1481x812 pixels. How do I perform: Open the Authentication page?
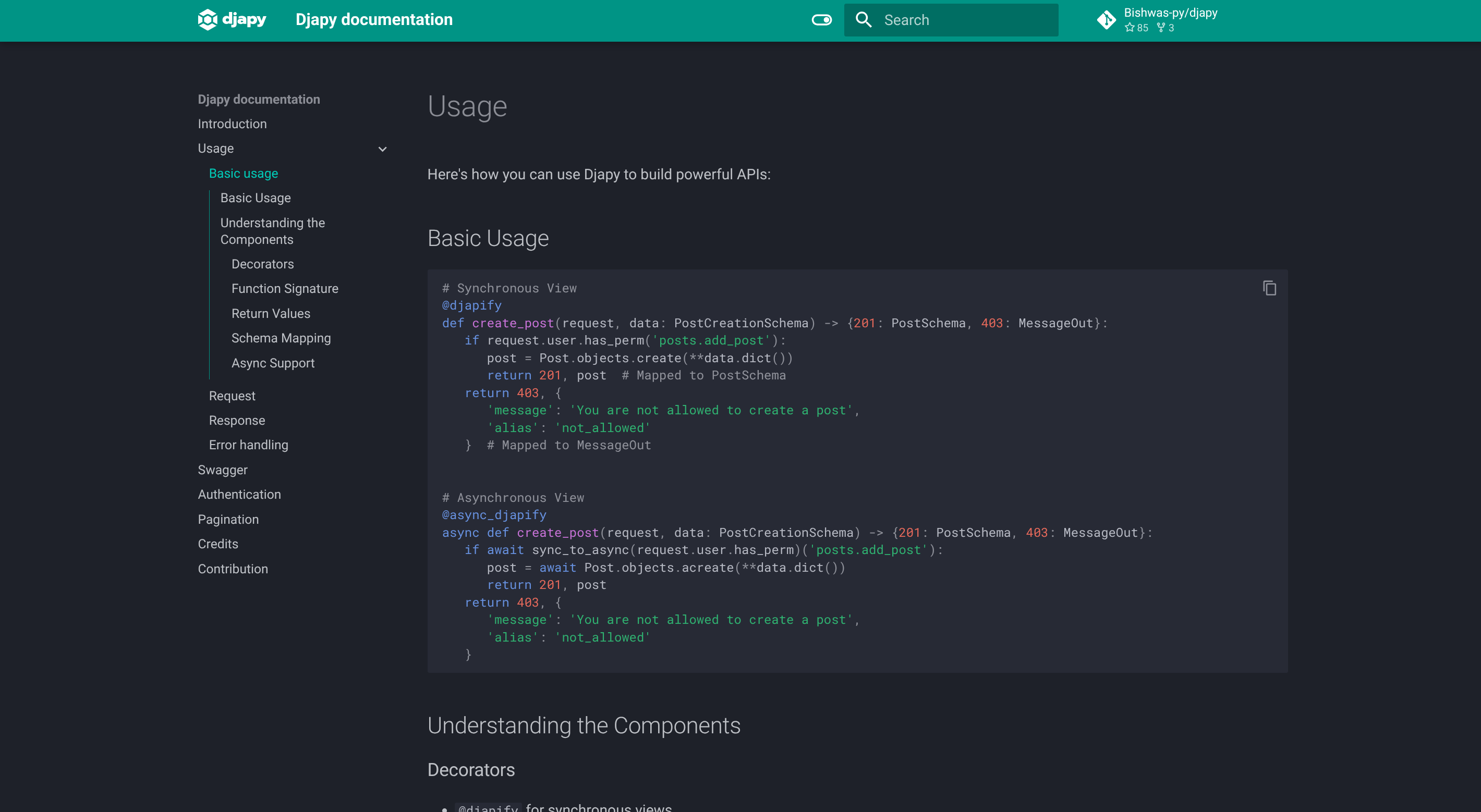coord(239,494)
